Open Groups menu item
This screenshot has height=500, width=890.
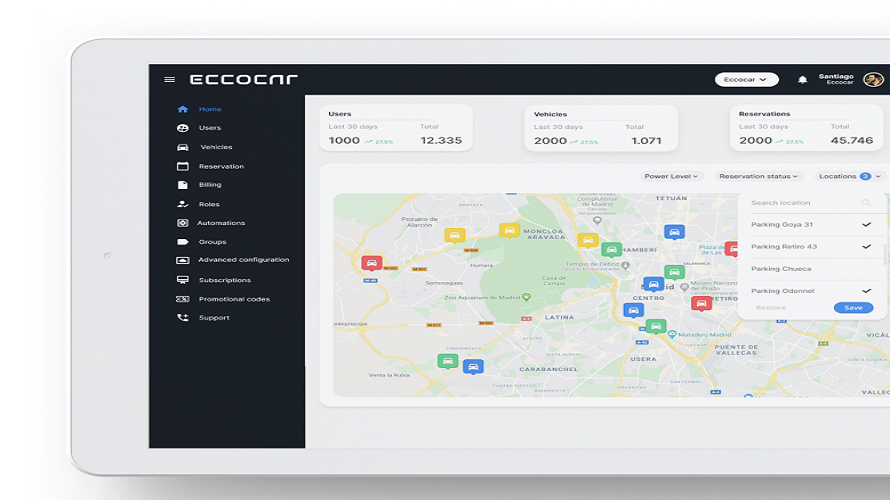212,242
